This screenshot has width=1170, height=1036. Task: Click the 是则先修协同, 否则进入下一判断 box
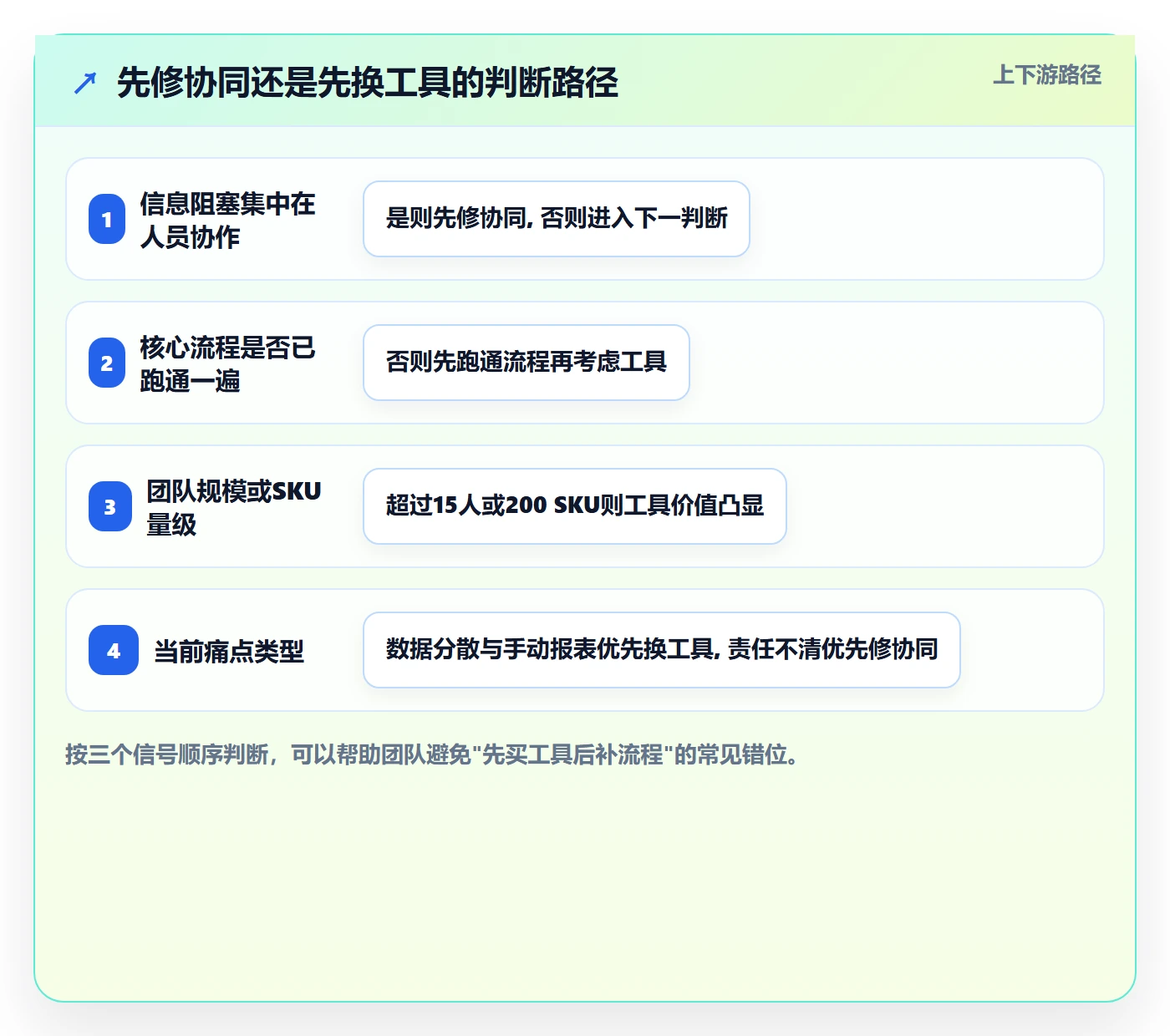[557, 219]
